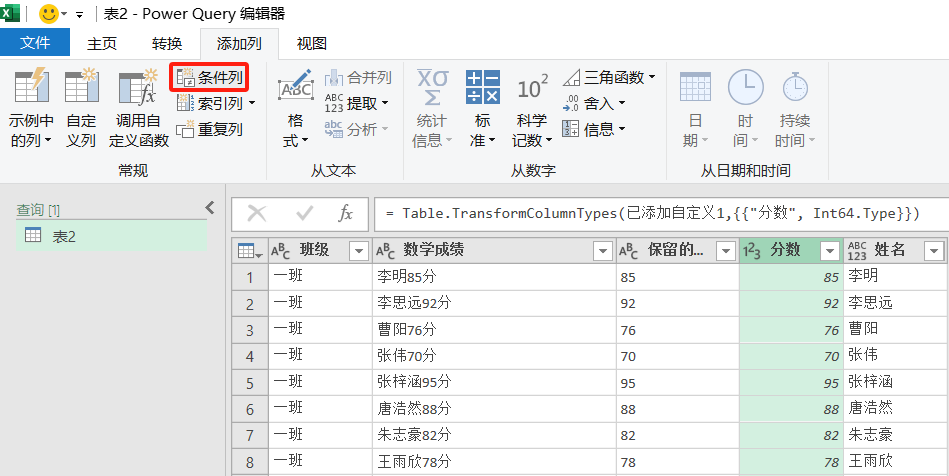
Task: Select the 姓名 column header
Action: tap(896, 250)
